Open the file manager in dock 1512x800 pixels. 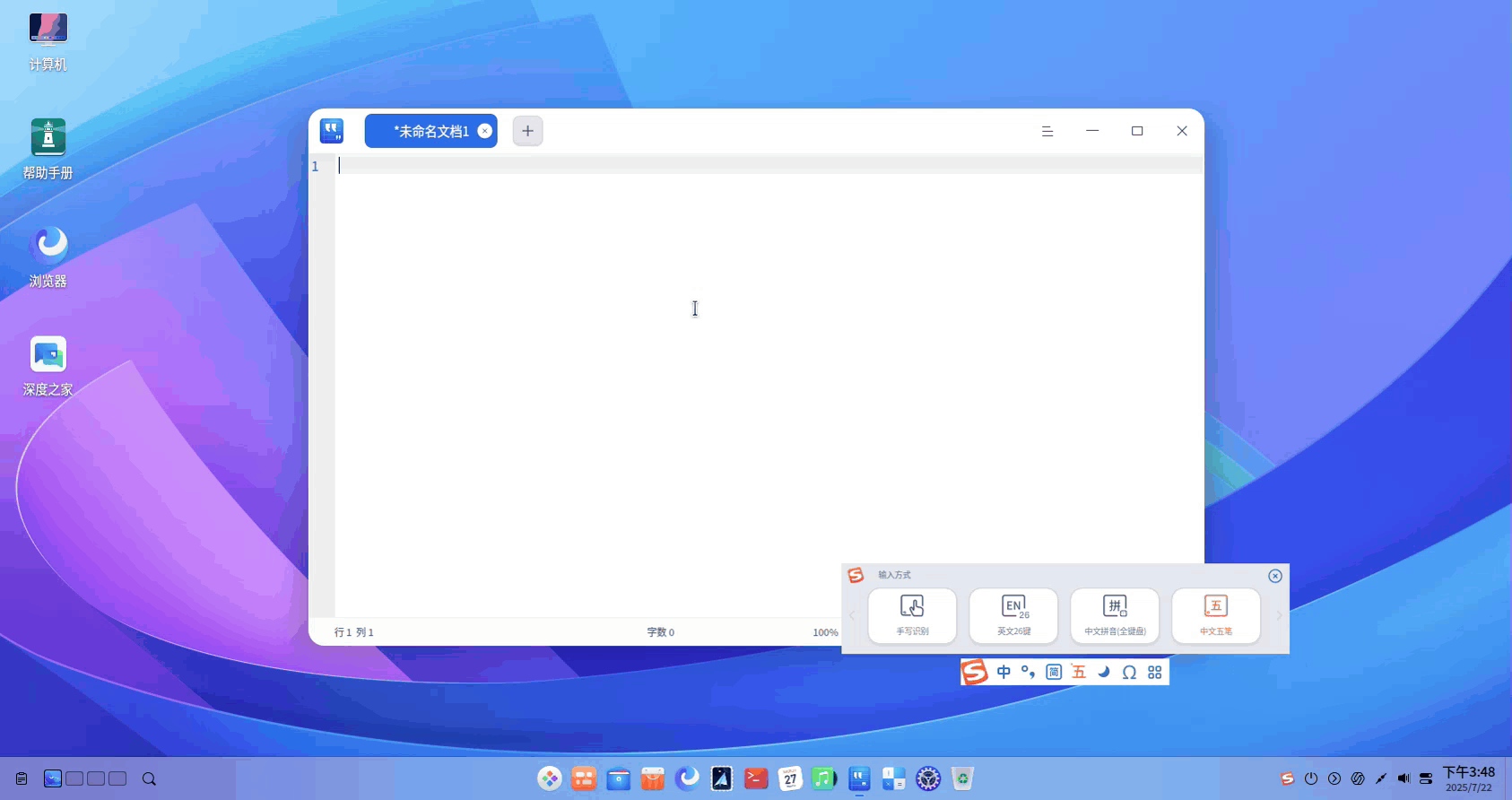click(618, 778)
